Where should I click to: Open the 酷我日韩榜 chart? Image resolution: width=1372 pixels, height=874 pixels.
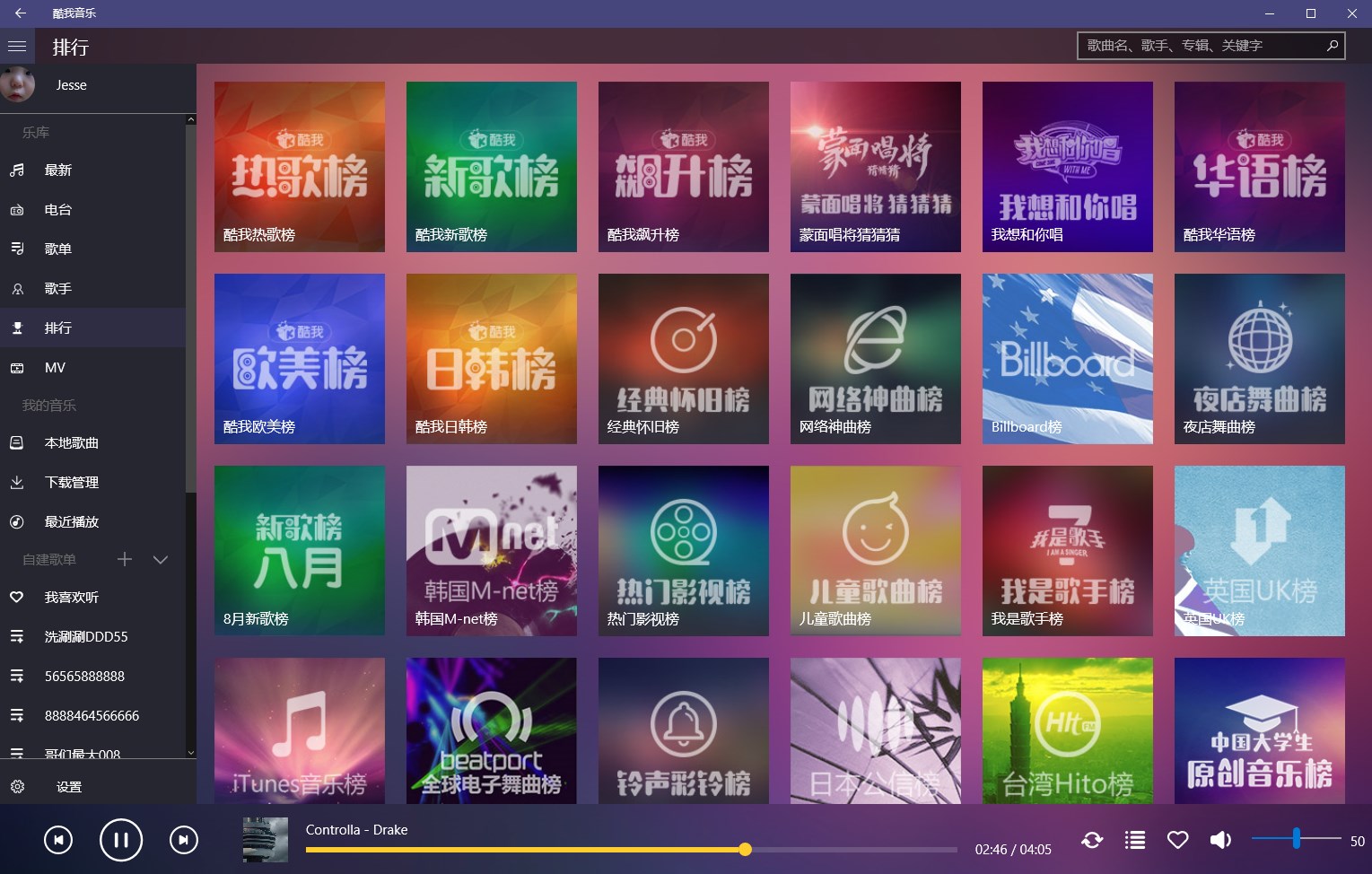pos(492,359)
